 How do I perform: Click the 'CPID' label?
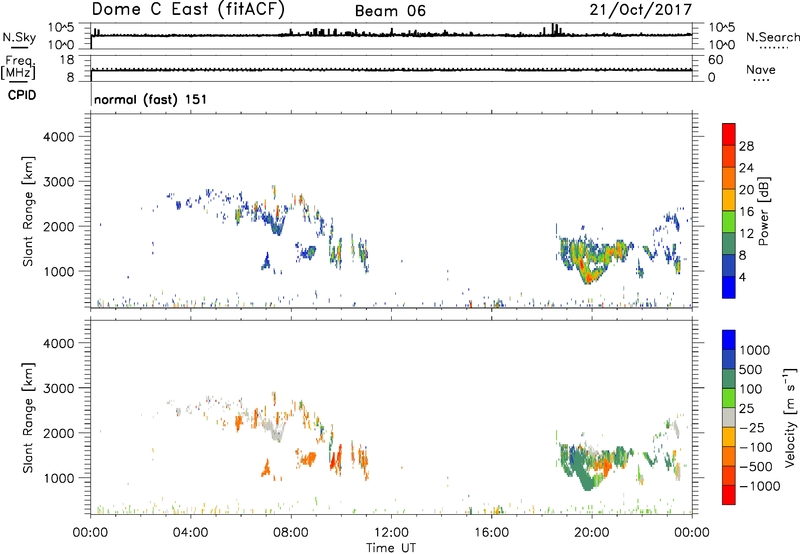click(x=22, y=95)
